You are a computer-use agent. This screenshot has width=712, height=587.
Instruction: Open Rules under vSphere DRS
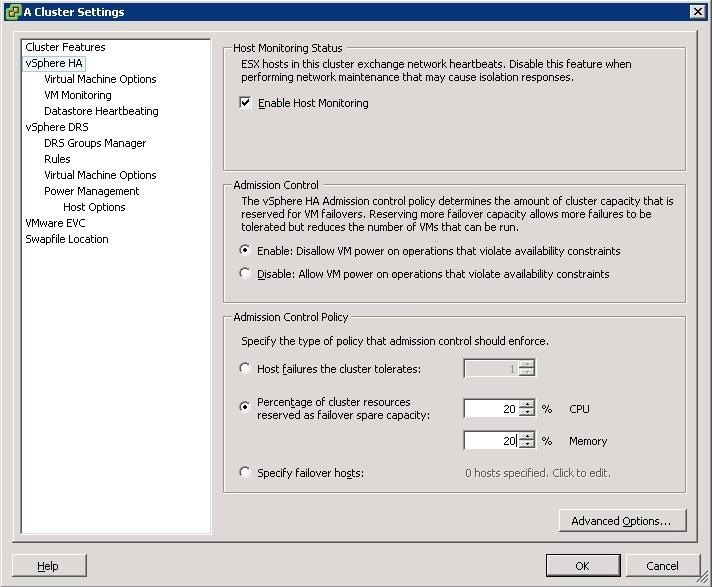tap(57, 159)
